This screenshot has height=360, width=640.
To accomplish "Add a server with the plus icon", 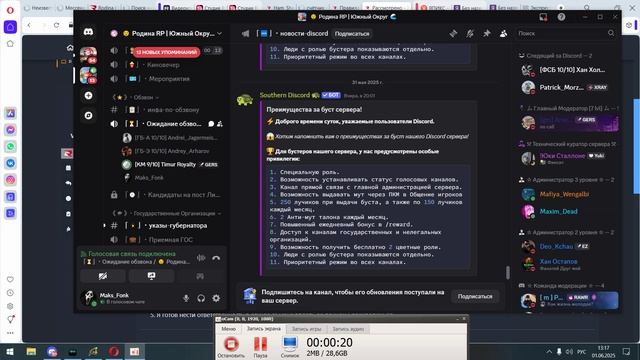I will [88, 96].
